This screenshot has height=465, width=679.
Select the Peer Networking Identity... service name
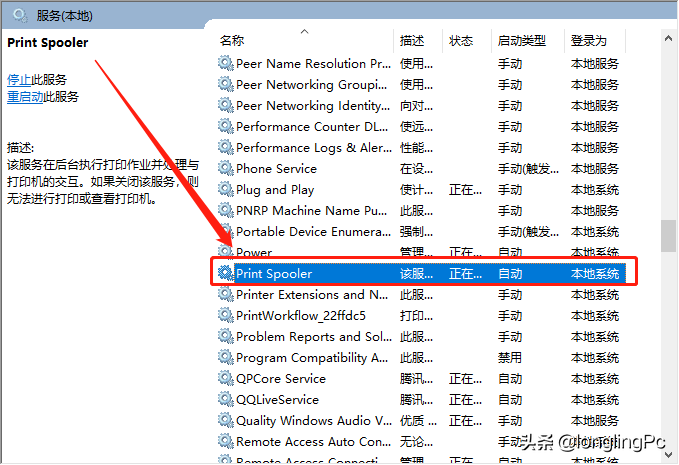tap(313, 106)
